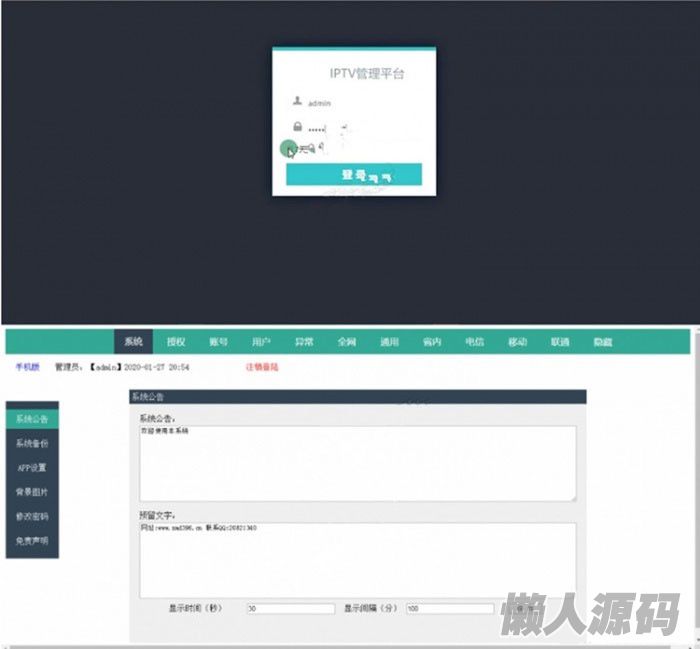The width and height of the screenshot is (700, 649).
Task: Open the 省内 top navigation tab
Action: [432, 342]
